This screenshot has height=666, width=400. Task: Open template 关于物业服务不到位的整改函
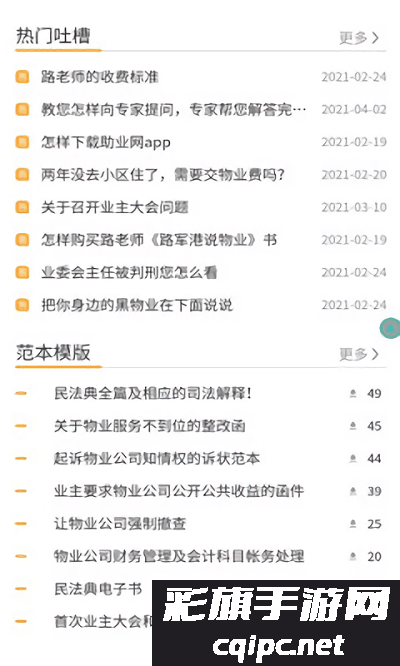click(149, 426)
